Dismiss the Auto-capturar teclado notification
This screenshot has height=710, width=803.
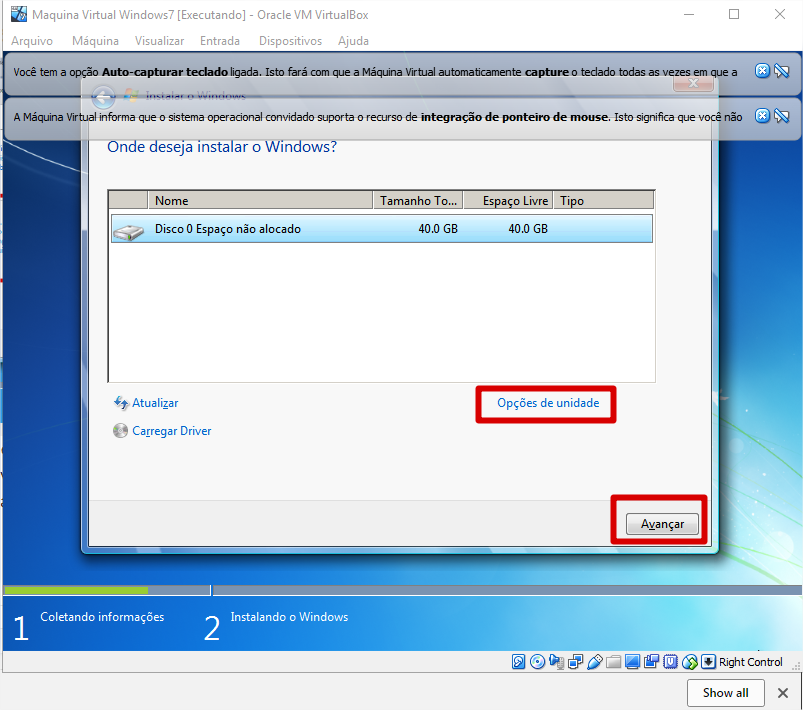[x=762, y=71]
